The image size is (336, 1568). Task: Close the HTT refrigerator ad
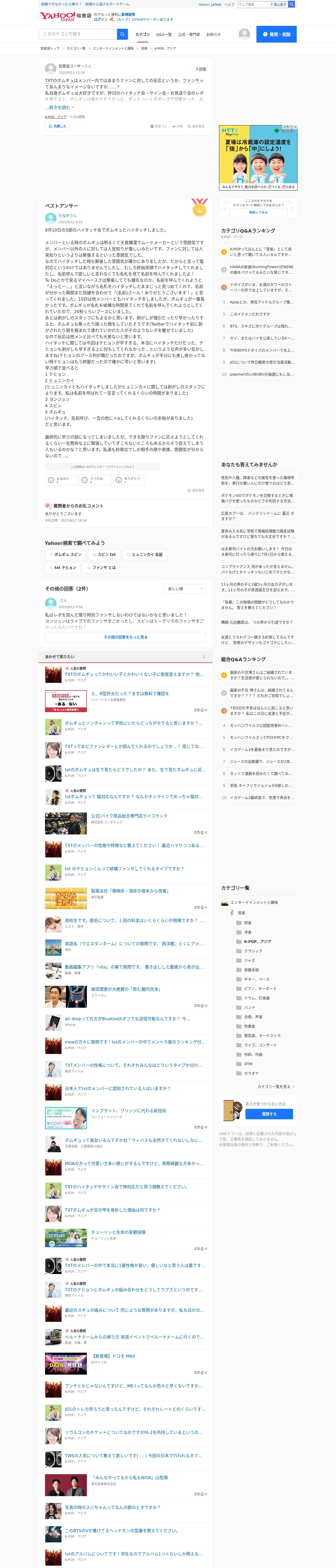(295, 127)
